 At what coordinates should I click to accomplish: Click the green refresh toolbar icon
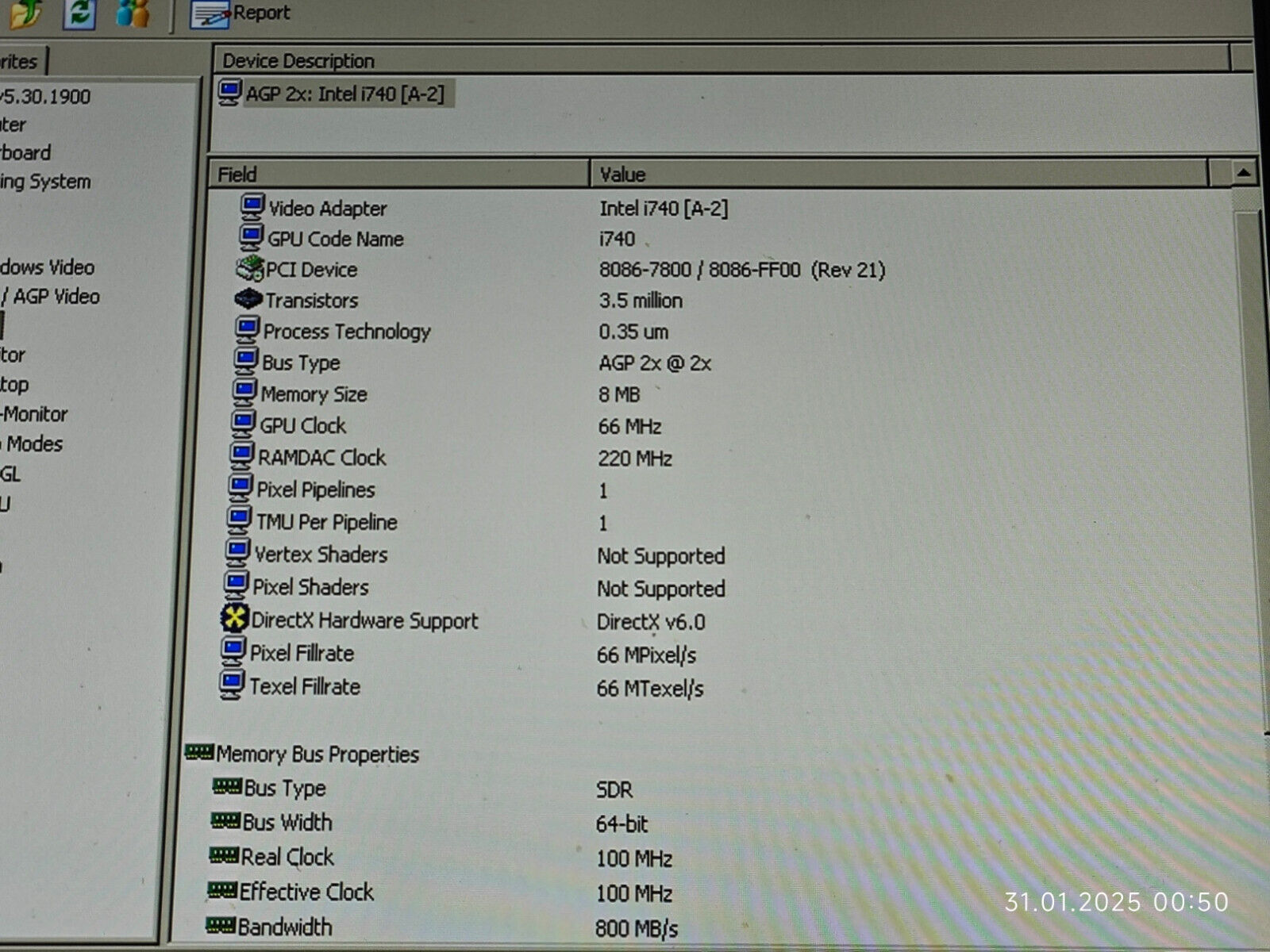[79, 13]
